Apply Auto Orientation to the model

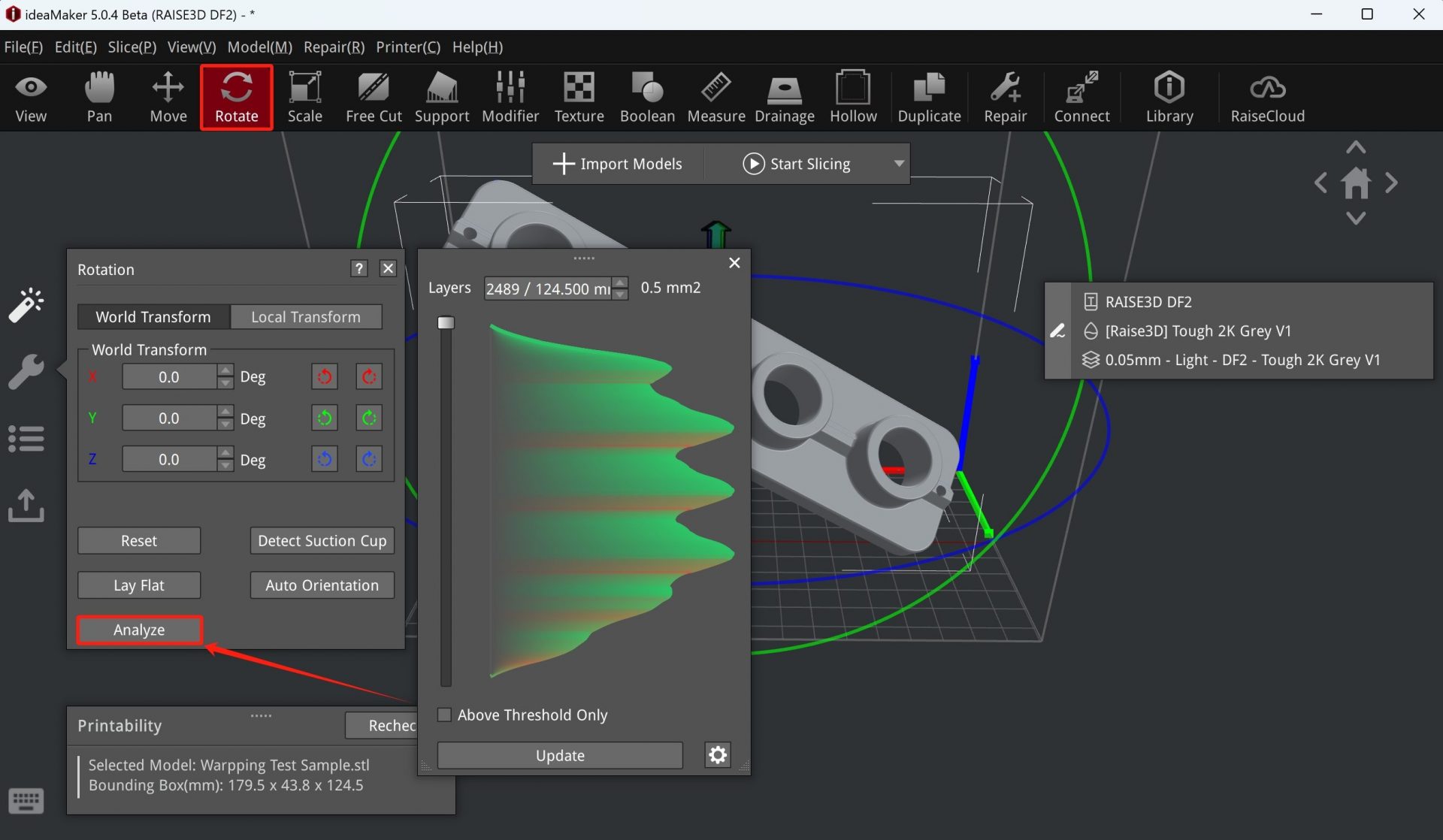pyautogui.click(x=322, y=585)
